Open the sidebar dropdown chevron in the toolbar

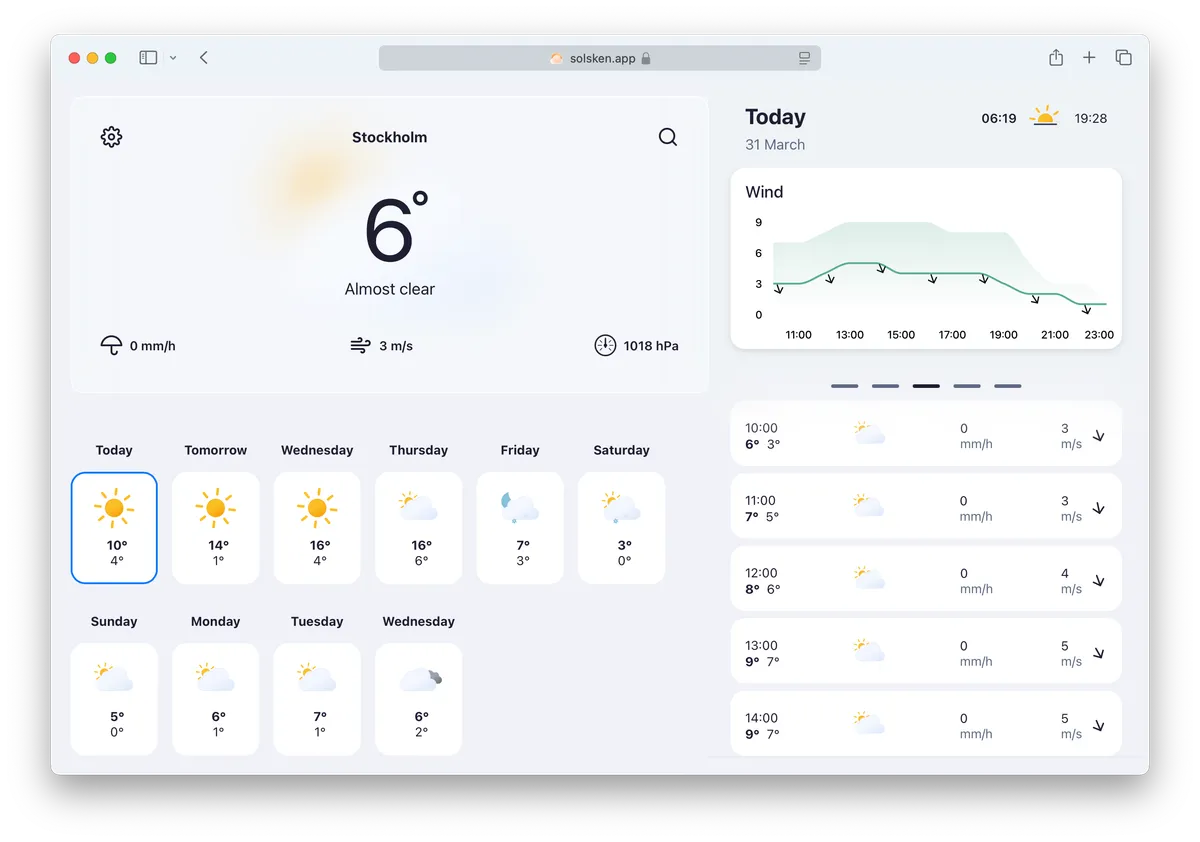click(172, 57)
